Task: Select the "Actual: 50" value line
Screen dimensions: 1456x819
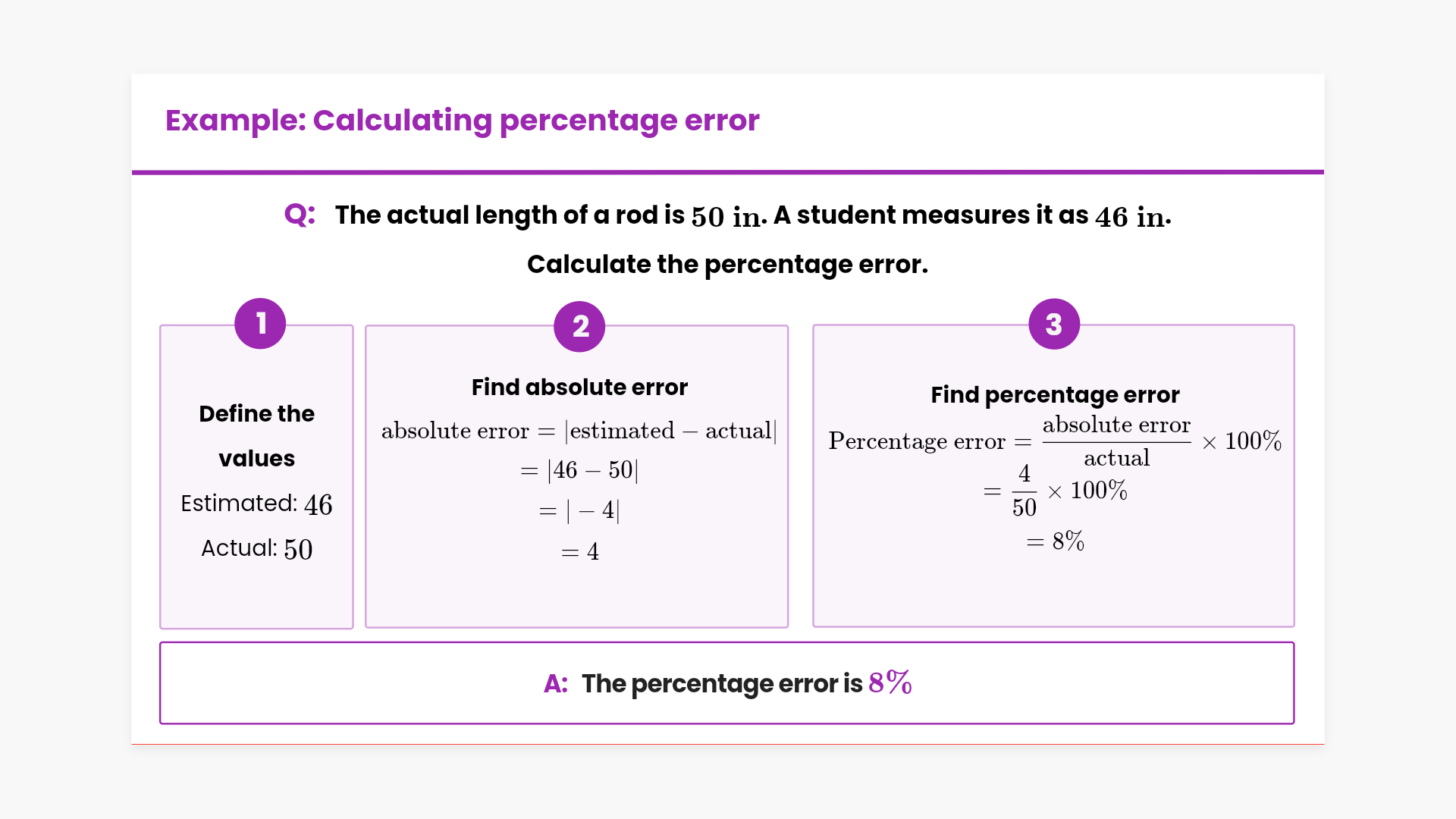Action: coord(256,548)
